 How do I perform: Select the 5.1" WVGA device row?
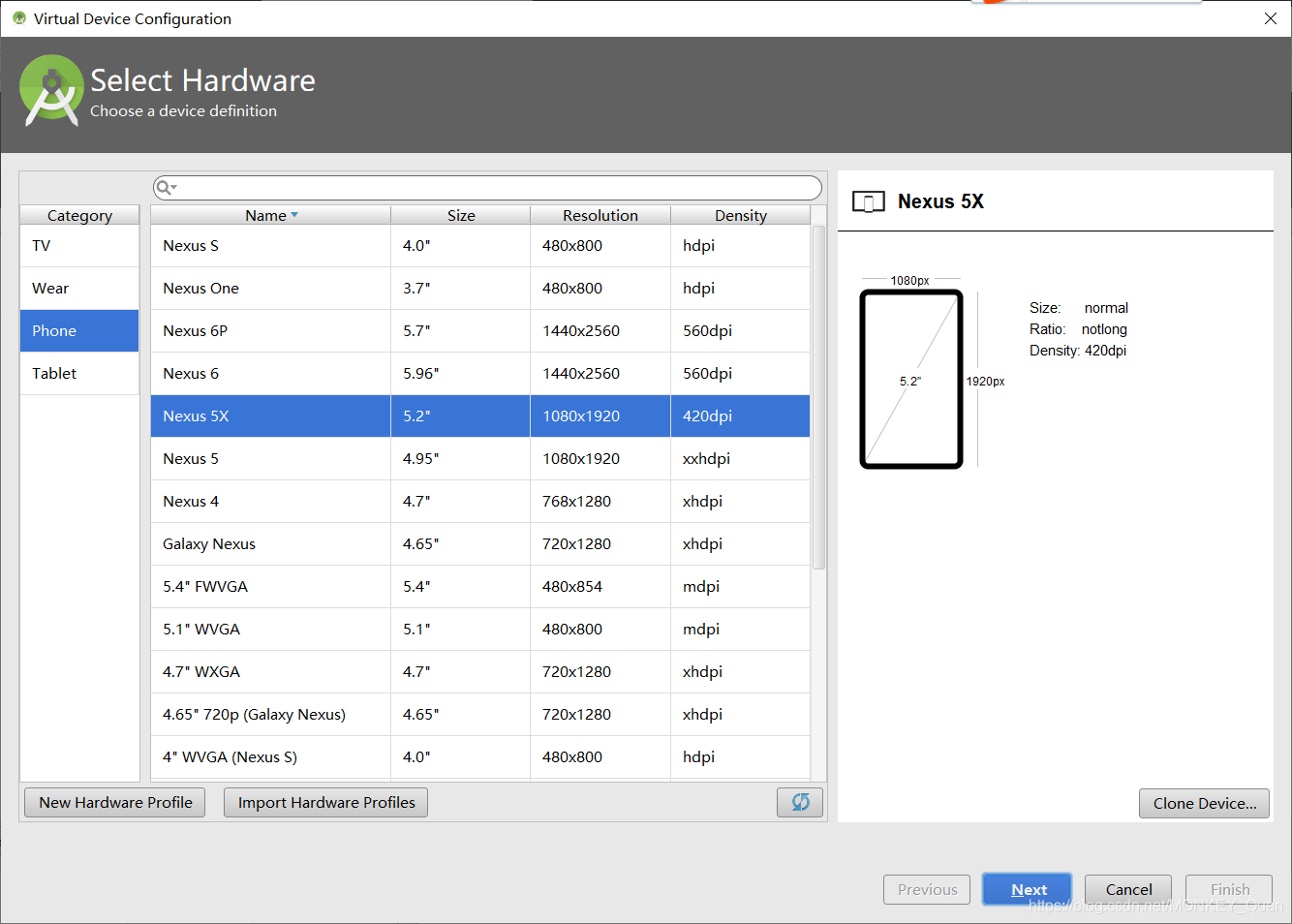point(480,630)
